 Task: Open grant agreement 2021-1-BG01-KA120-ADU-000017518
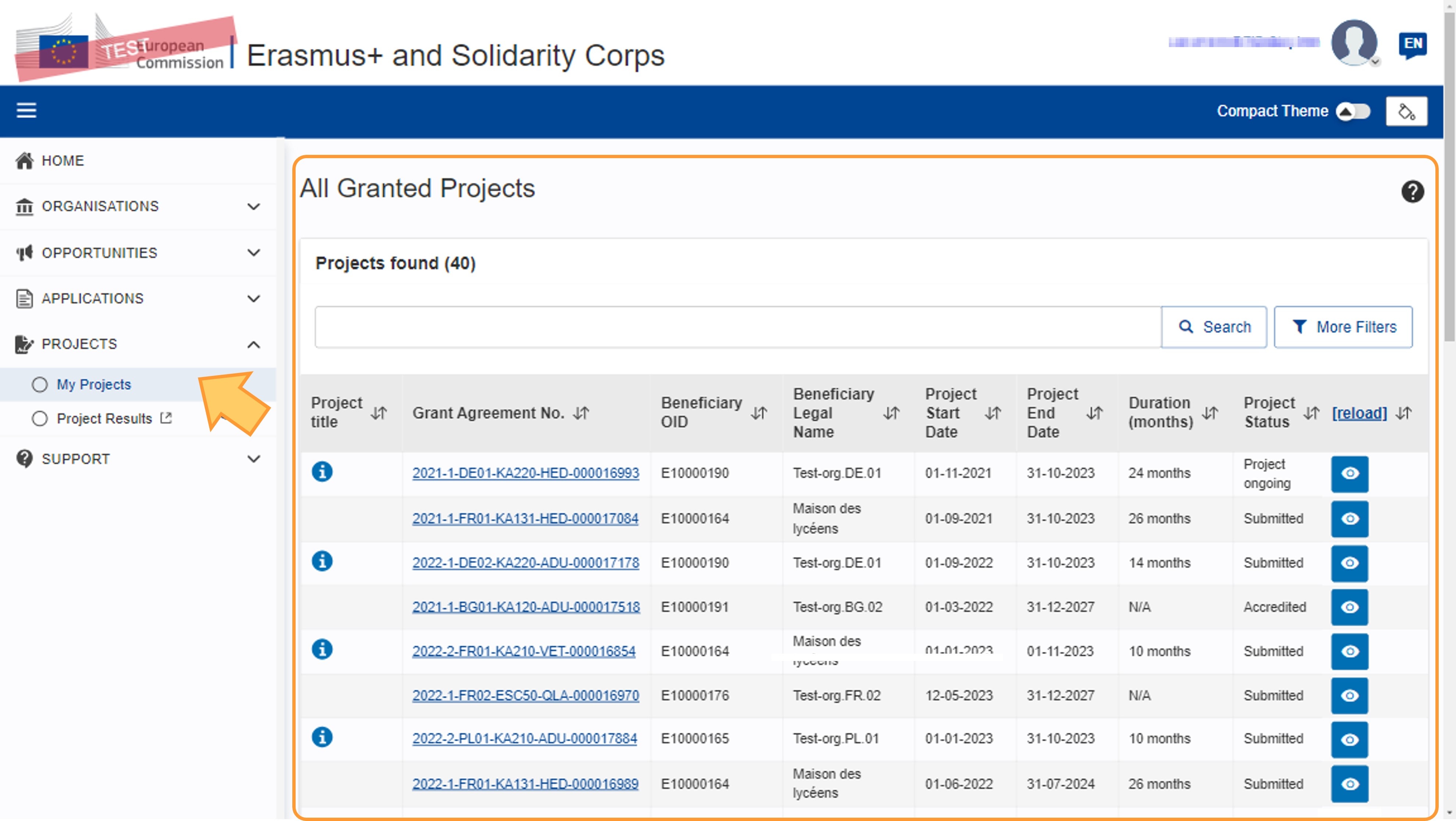(526, 607)
